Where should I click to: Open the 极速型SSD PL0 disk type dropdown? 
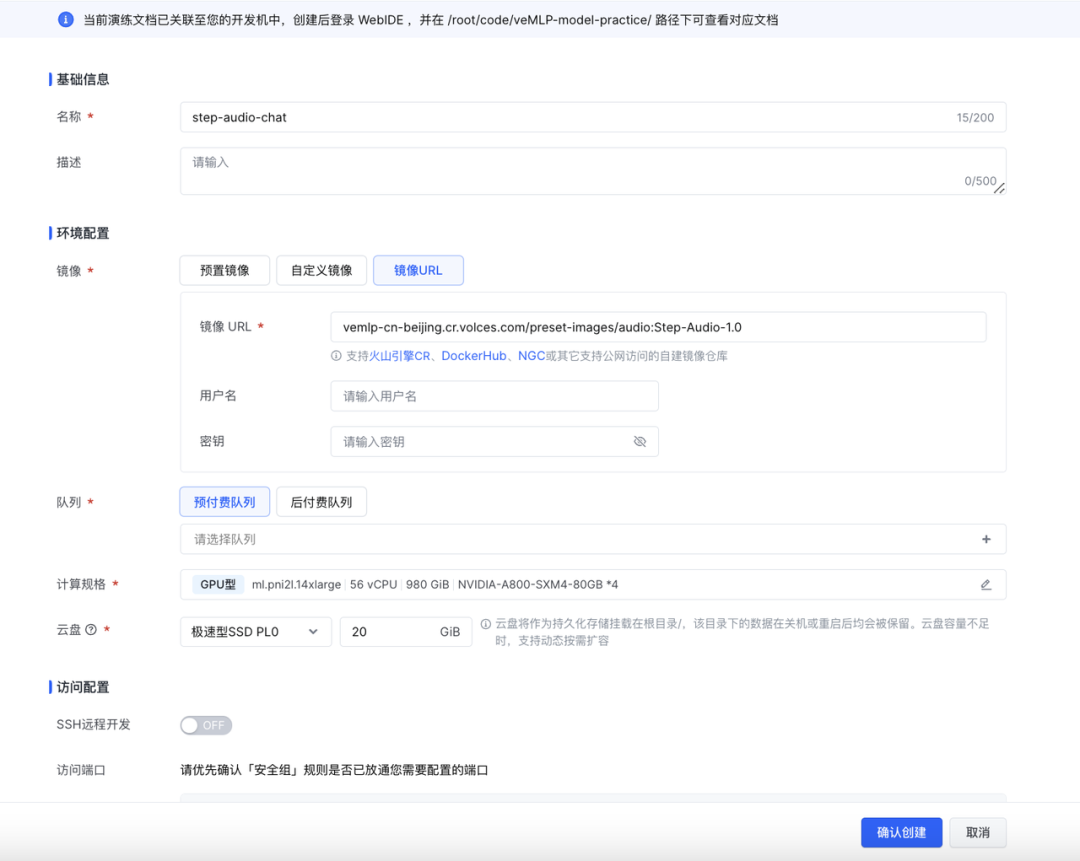(256, 632)
